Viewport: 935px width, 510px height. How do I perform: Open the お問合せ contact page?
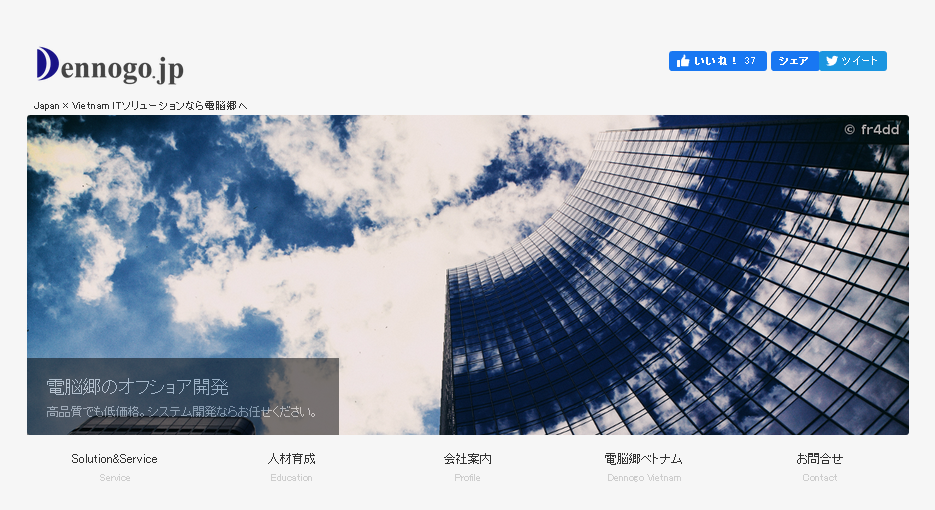819,459
